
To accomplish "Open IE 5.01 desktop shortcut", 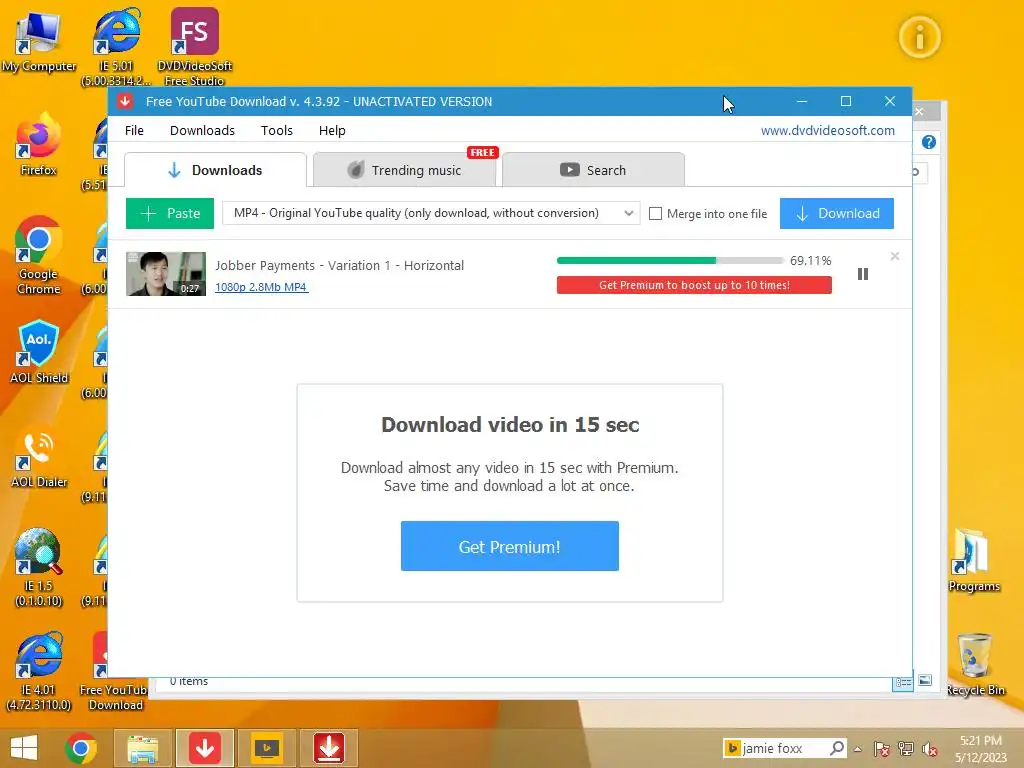I will pyautogui.click(x=116, y=47).
